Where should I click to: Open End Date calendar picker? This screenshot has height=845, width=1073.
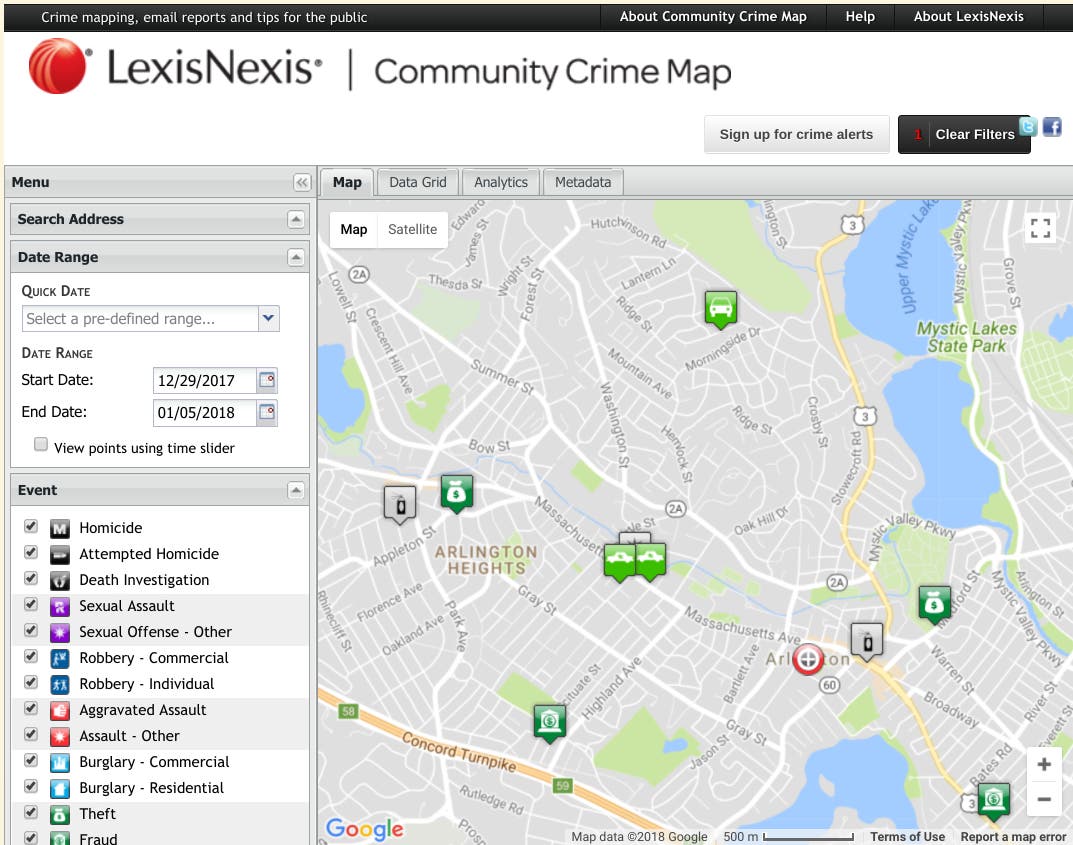(266, 412)
